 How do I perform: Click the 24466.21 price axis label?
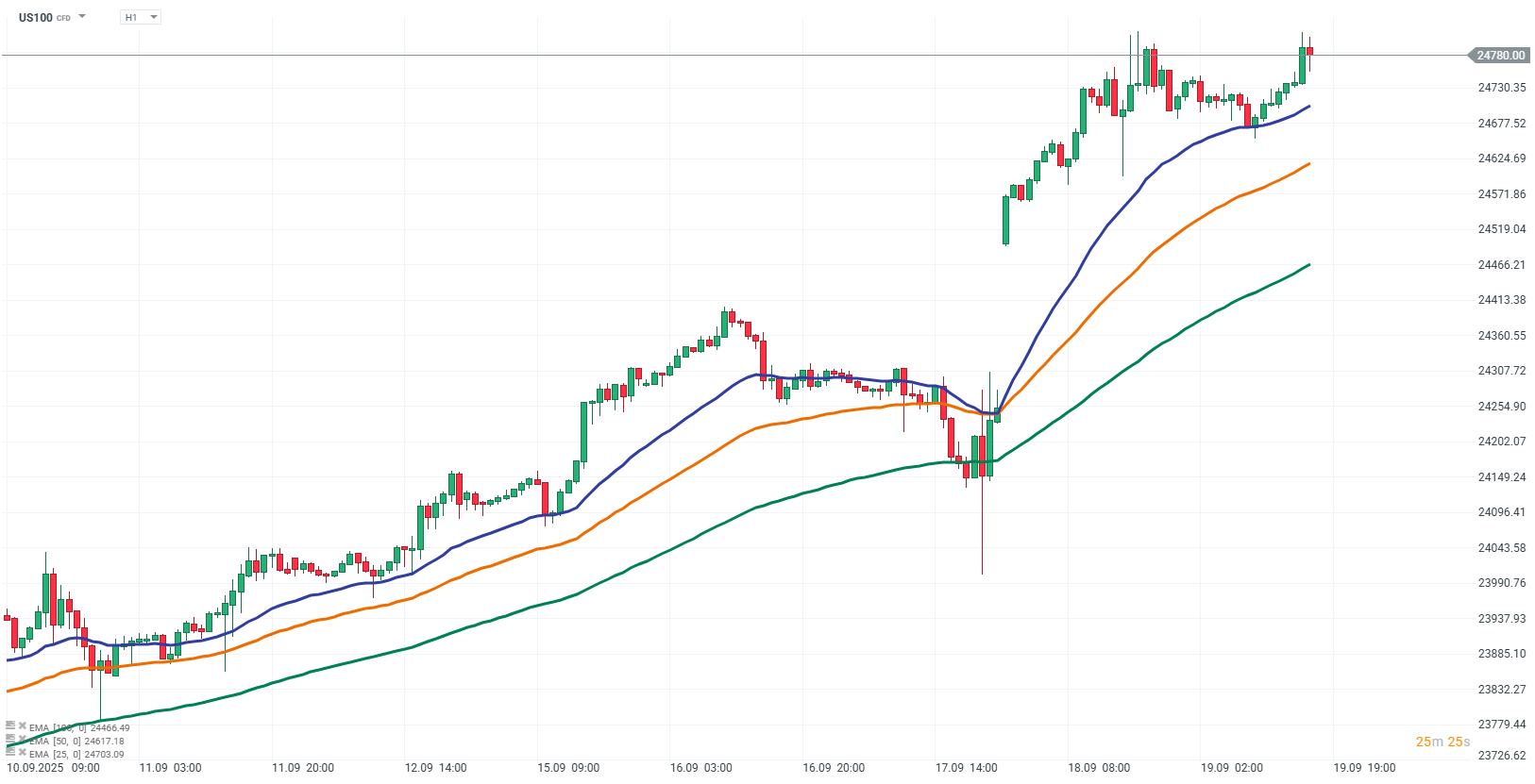(x=1501, y=265)
